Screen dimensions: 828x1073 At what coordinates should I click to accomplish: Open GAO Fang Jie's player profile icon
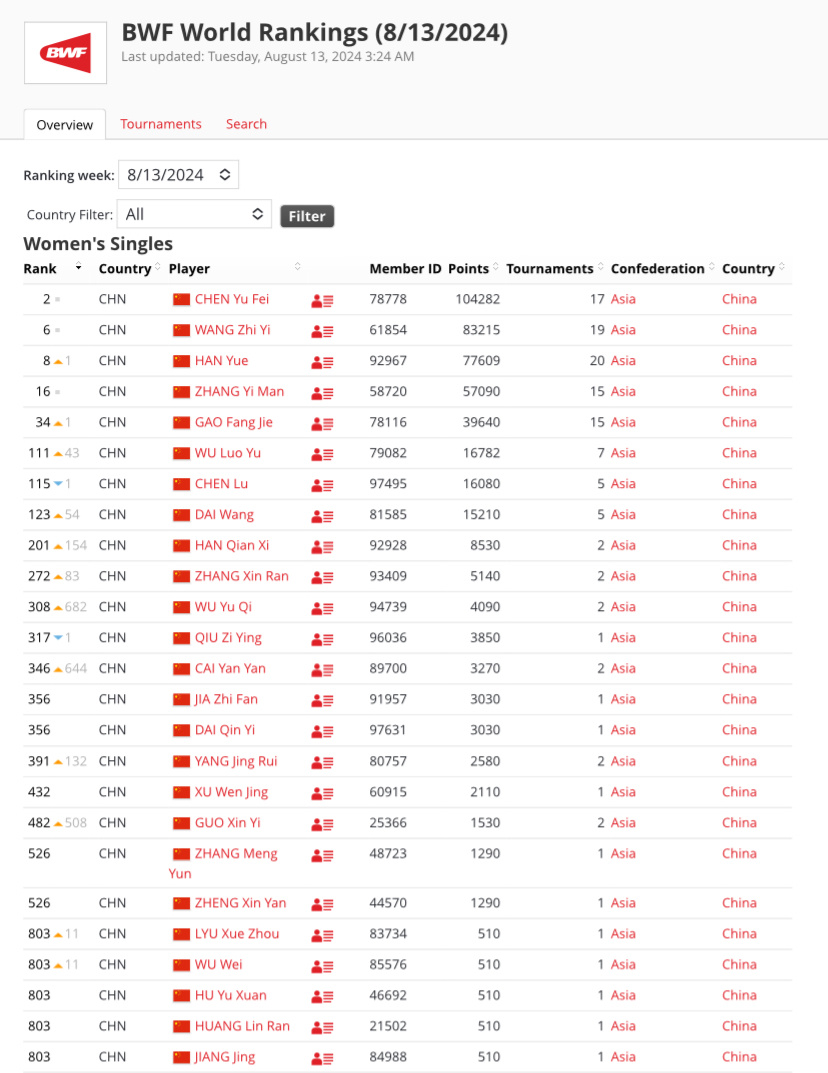322,424
